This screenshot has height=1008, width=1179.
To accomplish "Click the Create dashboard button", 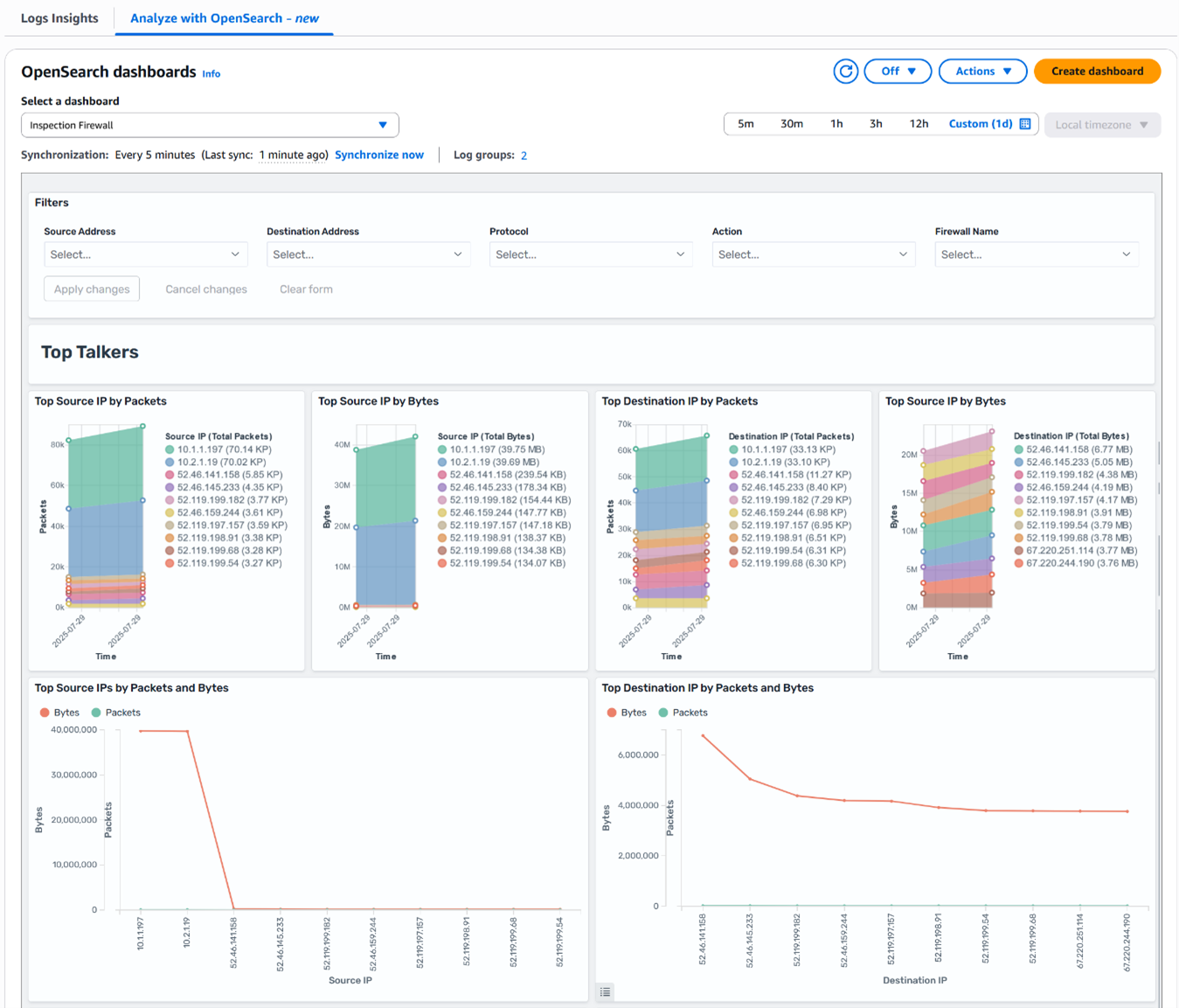I will pyautogui.click(x=1097, y=71).
